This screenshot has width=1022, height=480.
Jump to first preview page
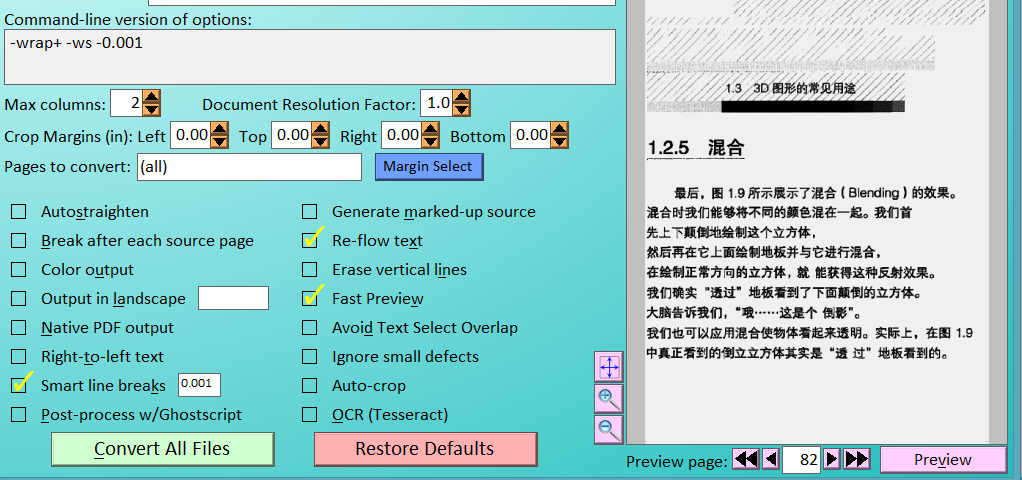tap(746, 460)
